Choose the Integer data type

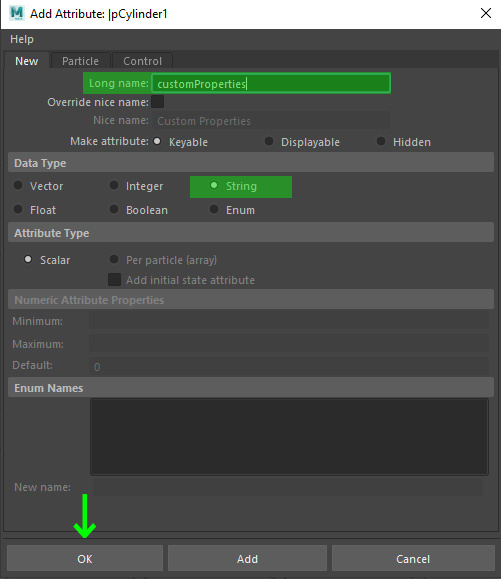click(x=114, y=186)
